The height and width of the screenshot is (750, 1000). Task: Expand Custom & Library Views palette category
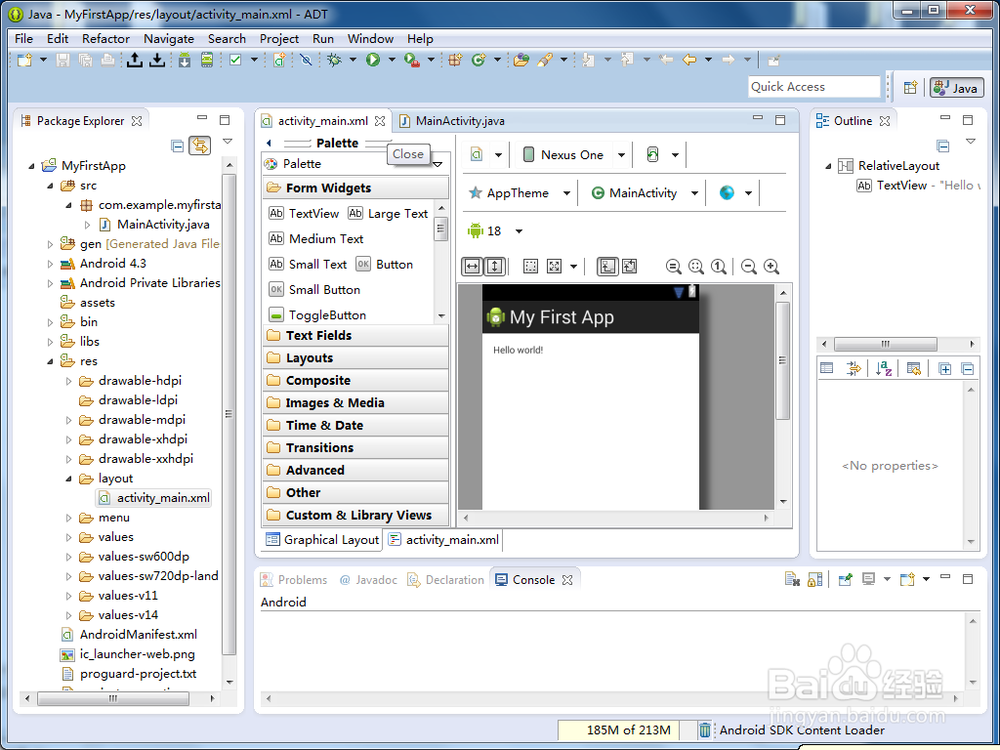pyautogui.click(x=355, y=515)
